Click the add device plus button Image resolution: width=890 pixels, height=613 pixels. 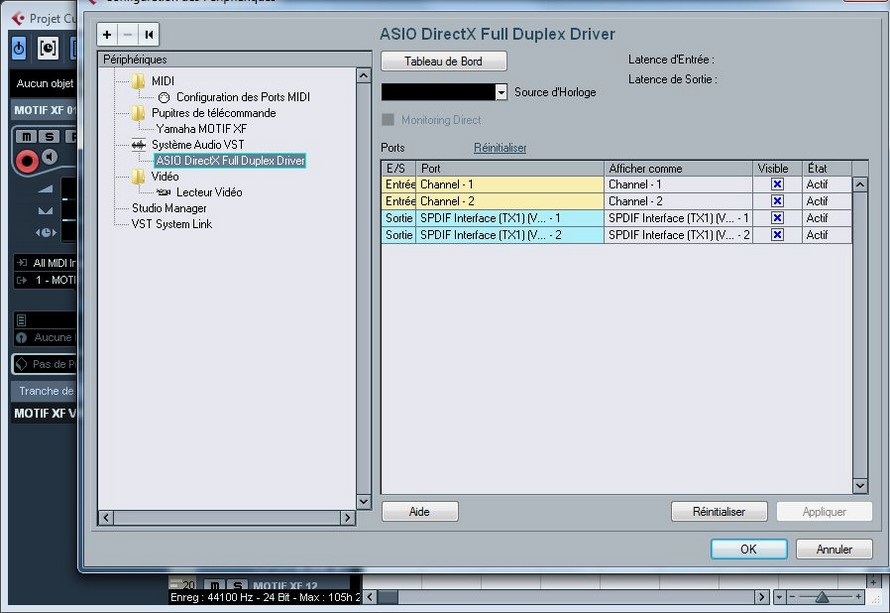[x=108, y=34]
